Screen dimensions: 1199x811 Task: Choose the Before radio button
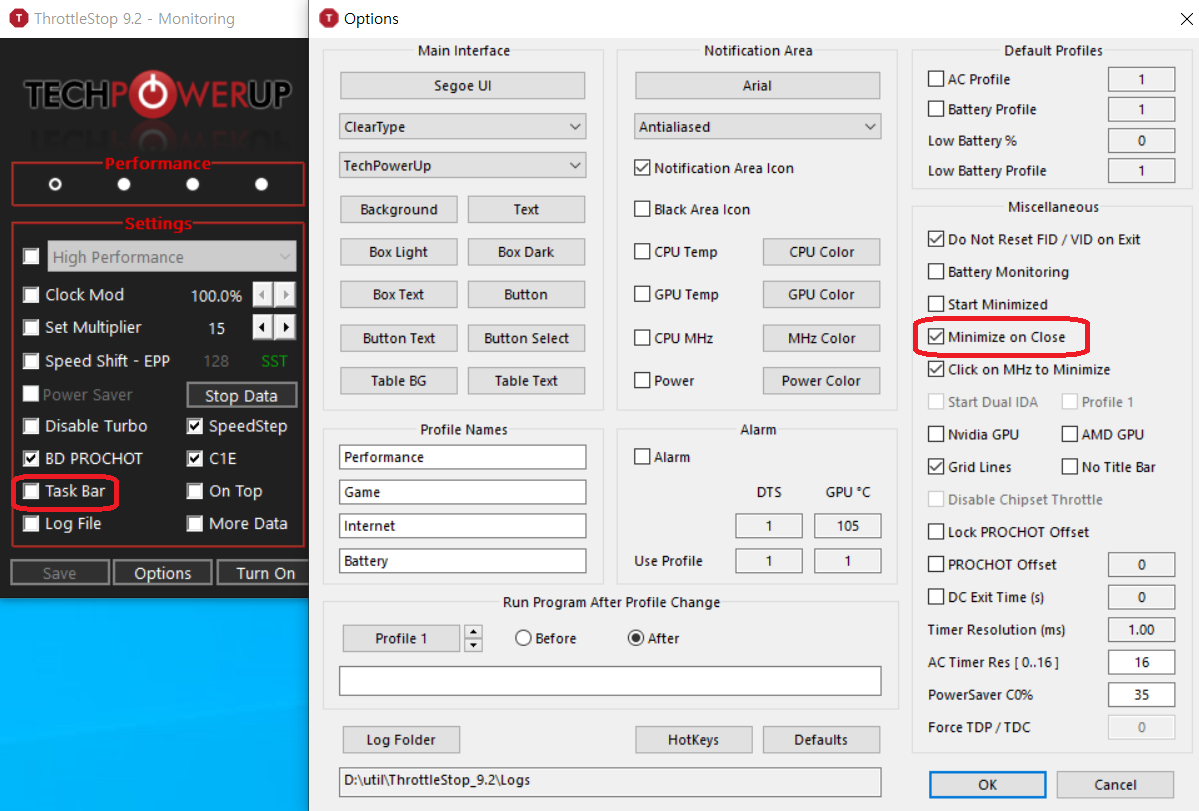click(x=523, y=638)
